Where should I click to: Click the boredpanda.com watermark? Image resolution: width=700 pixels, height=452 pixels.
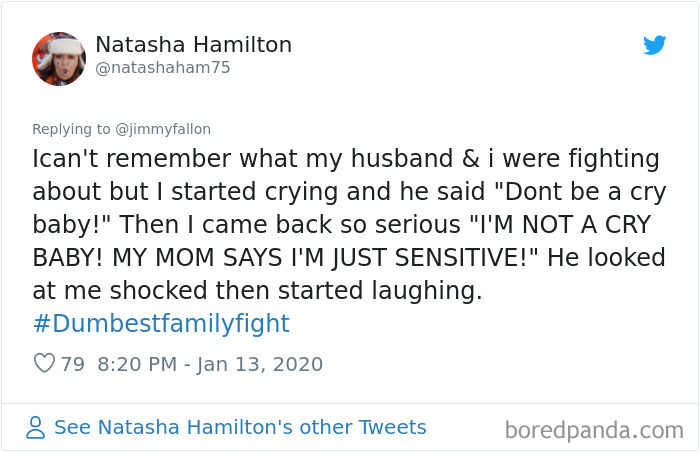[594, 430]
